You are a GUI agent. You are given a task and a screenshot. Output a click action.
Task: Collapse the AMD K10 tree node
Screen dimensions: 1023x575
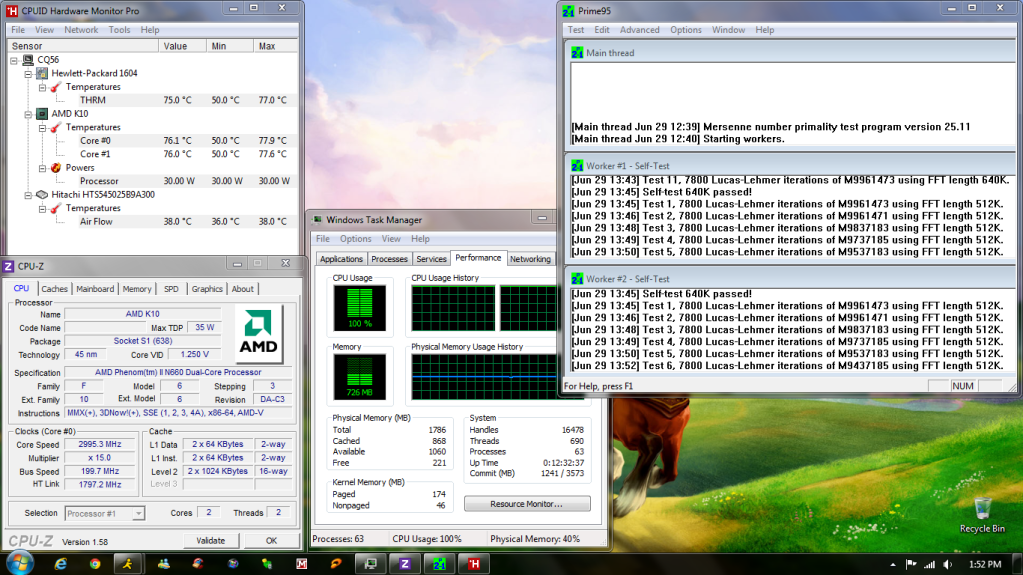[x=28, y=114]
